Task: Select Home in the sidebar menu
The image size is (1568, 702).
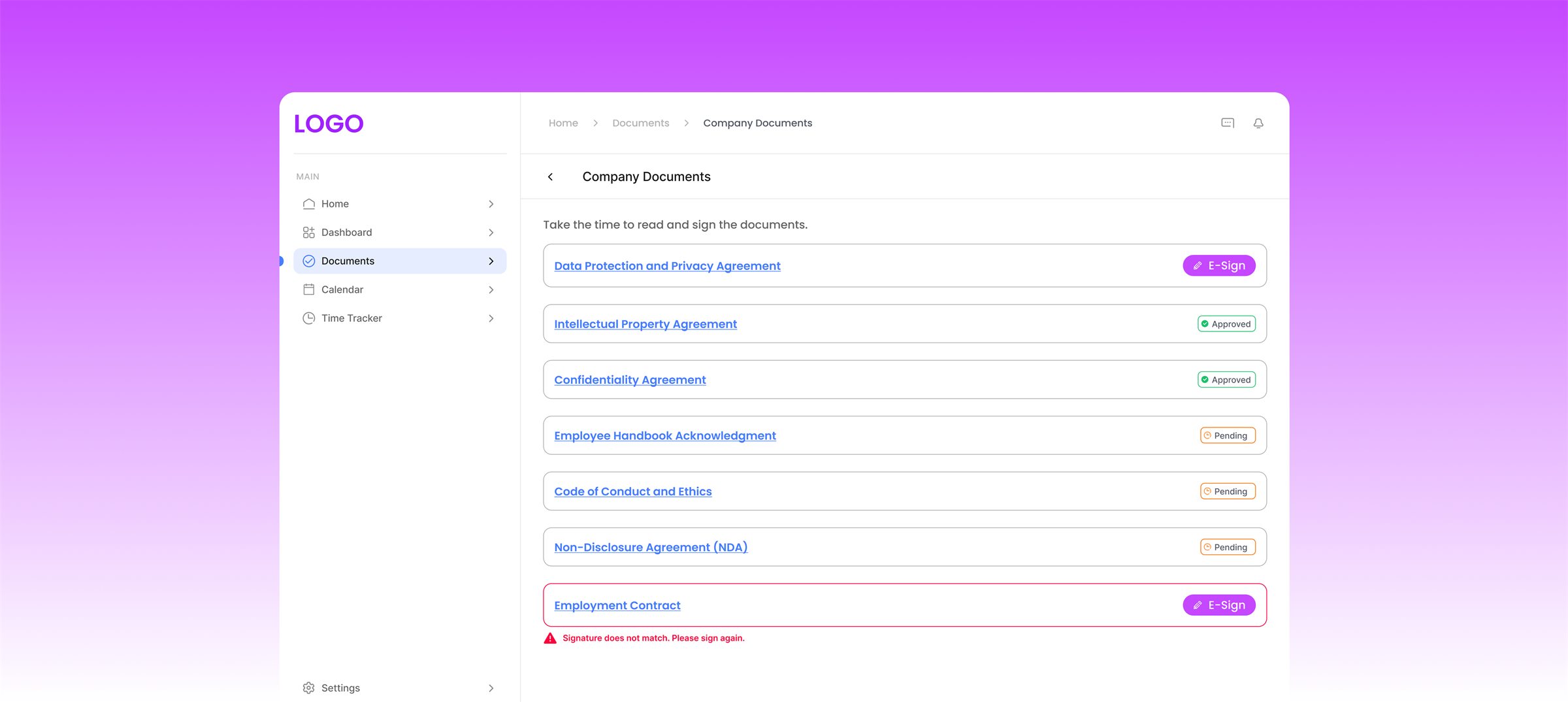Action: pos(400,204)
